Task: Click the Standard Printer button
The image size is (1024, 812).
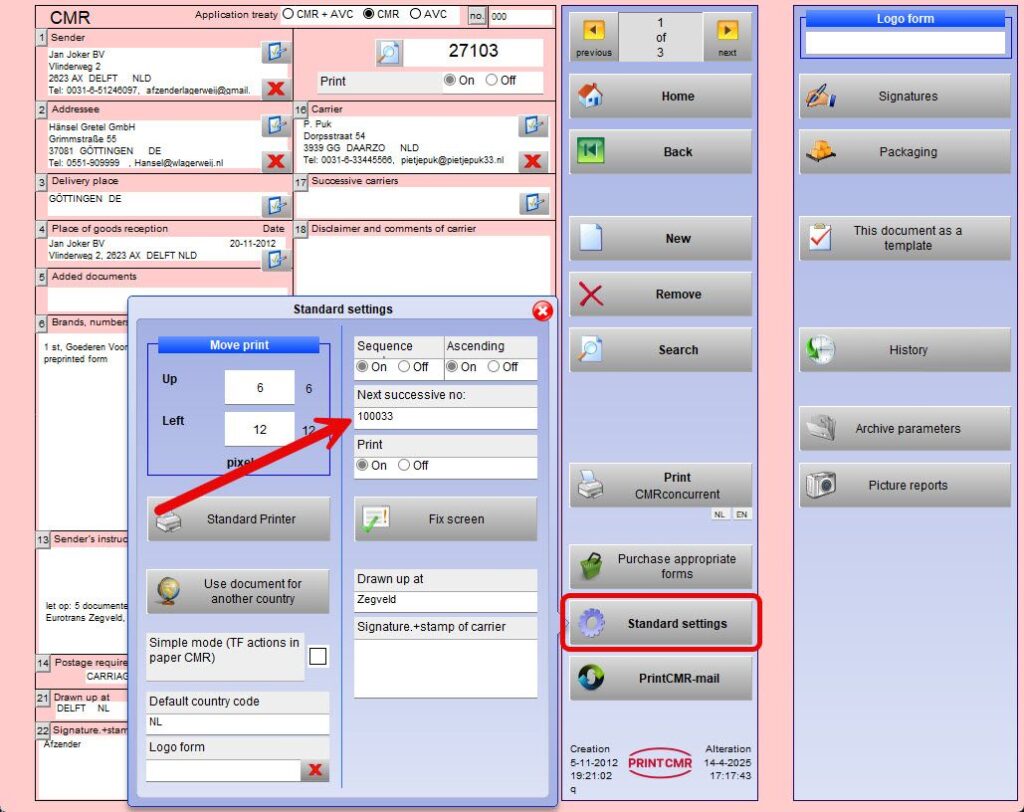Action: (x=238, y=519)
